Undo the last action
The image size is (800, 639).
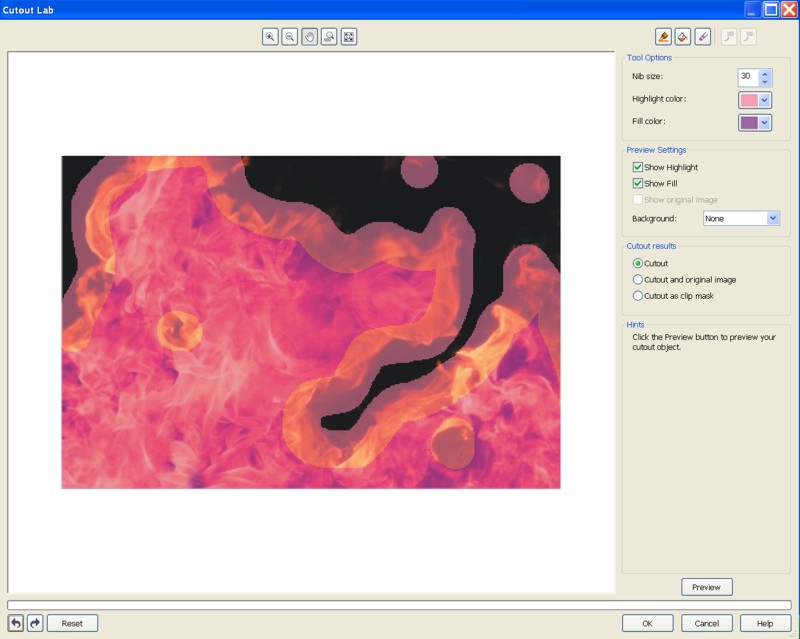pyautogui.click(x=16, y=623)
